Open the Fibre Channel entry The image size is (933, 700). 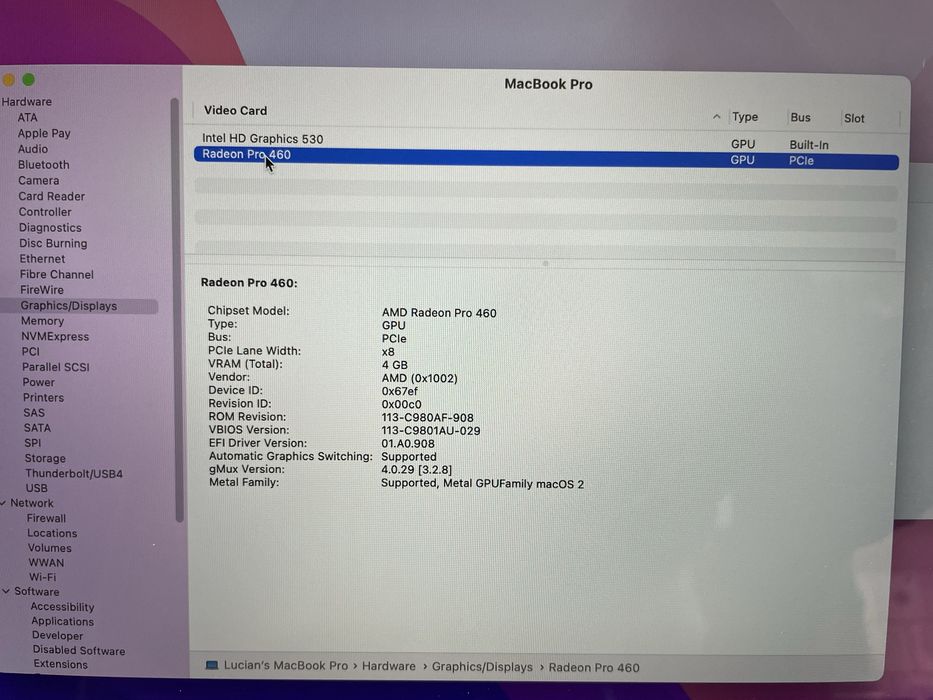point(57,274)
